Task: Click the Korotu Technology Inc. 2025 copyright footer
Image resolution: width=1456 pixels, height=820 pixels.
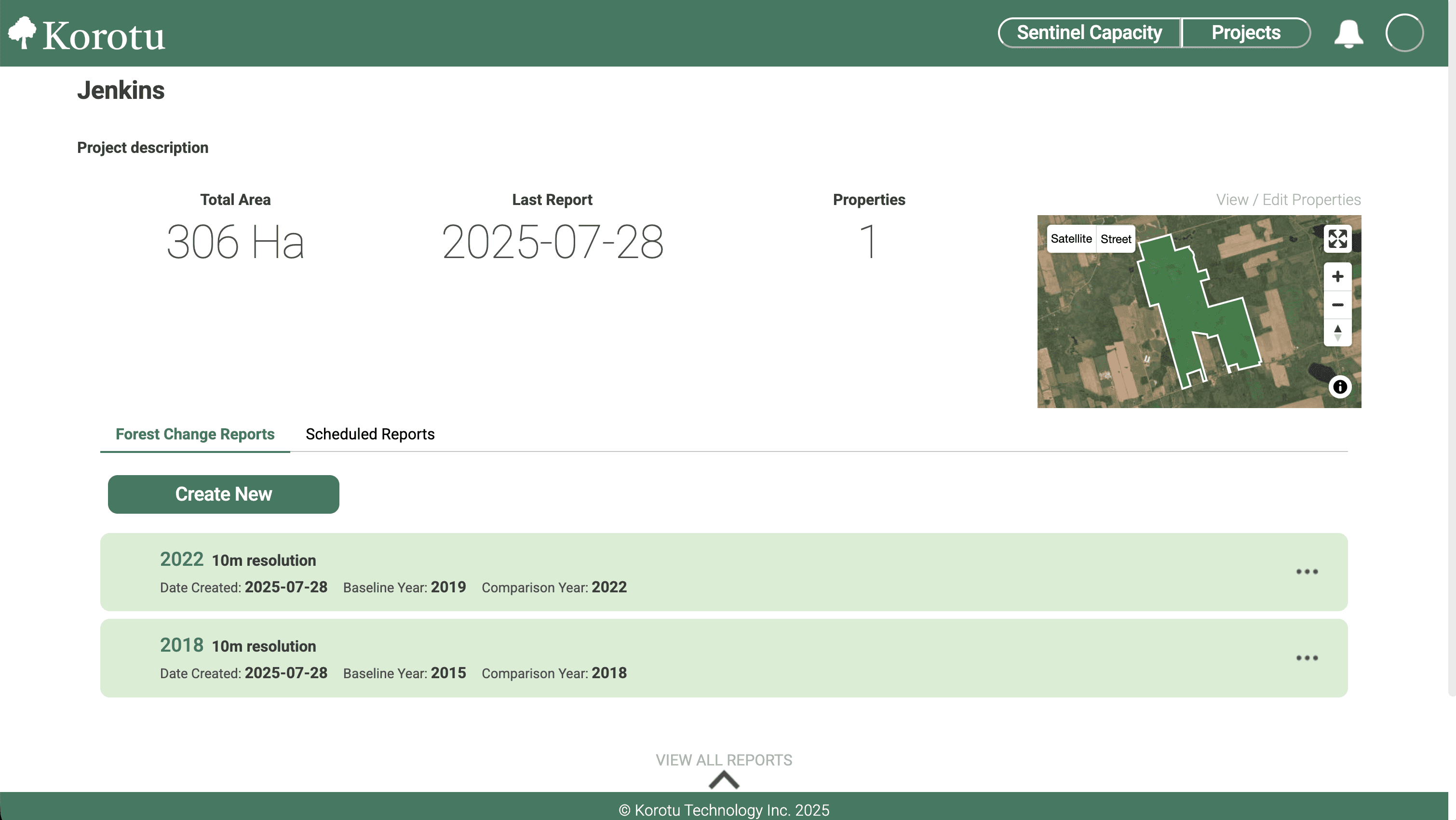Action: point(724,810)
